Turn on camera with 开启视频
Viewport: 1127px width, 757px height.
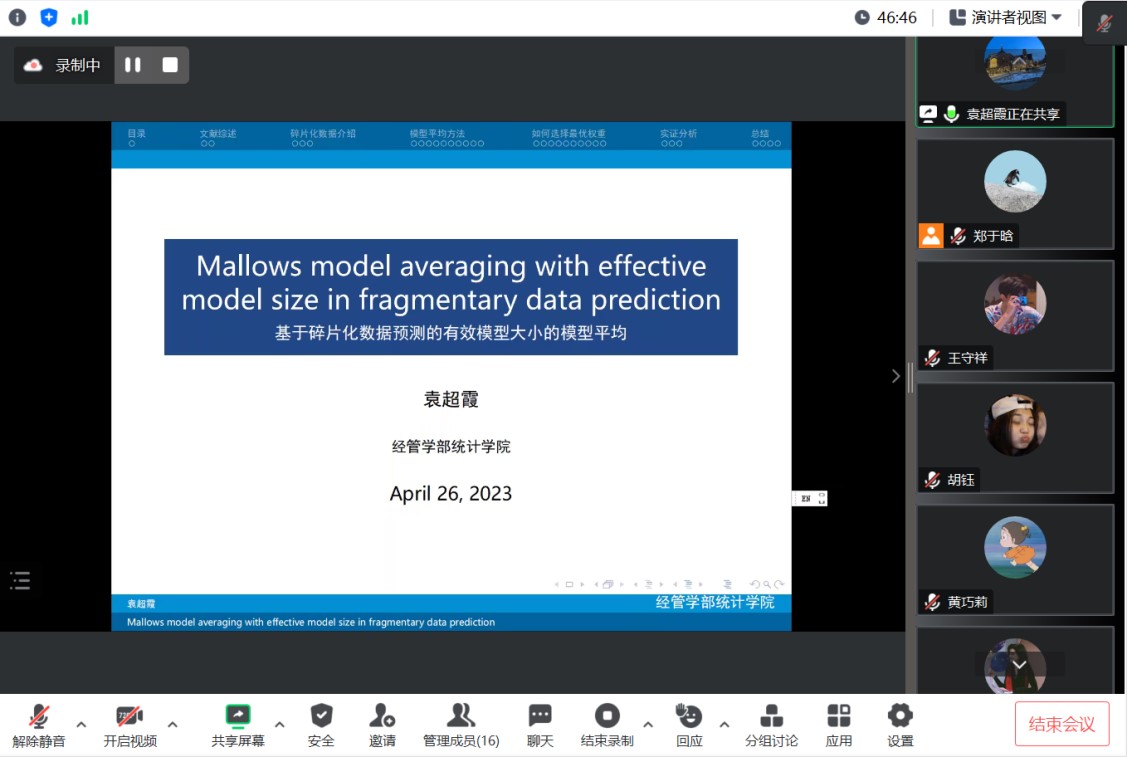(130, 725)
